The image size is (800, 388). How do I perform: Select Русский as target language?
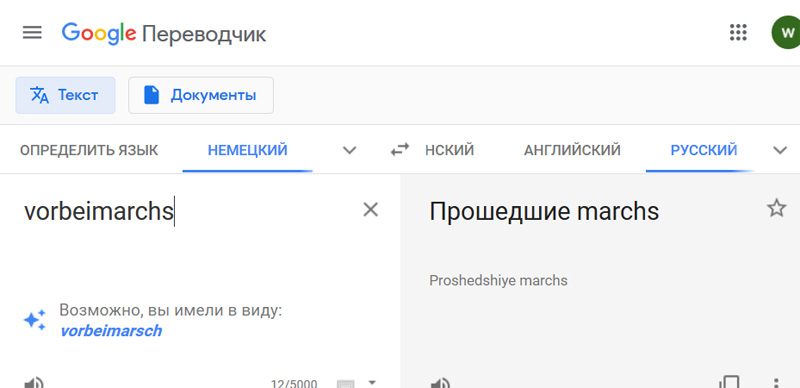(704, 150)
